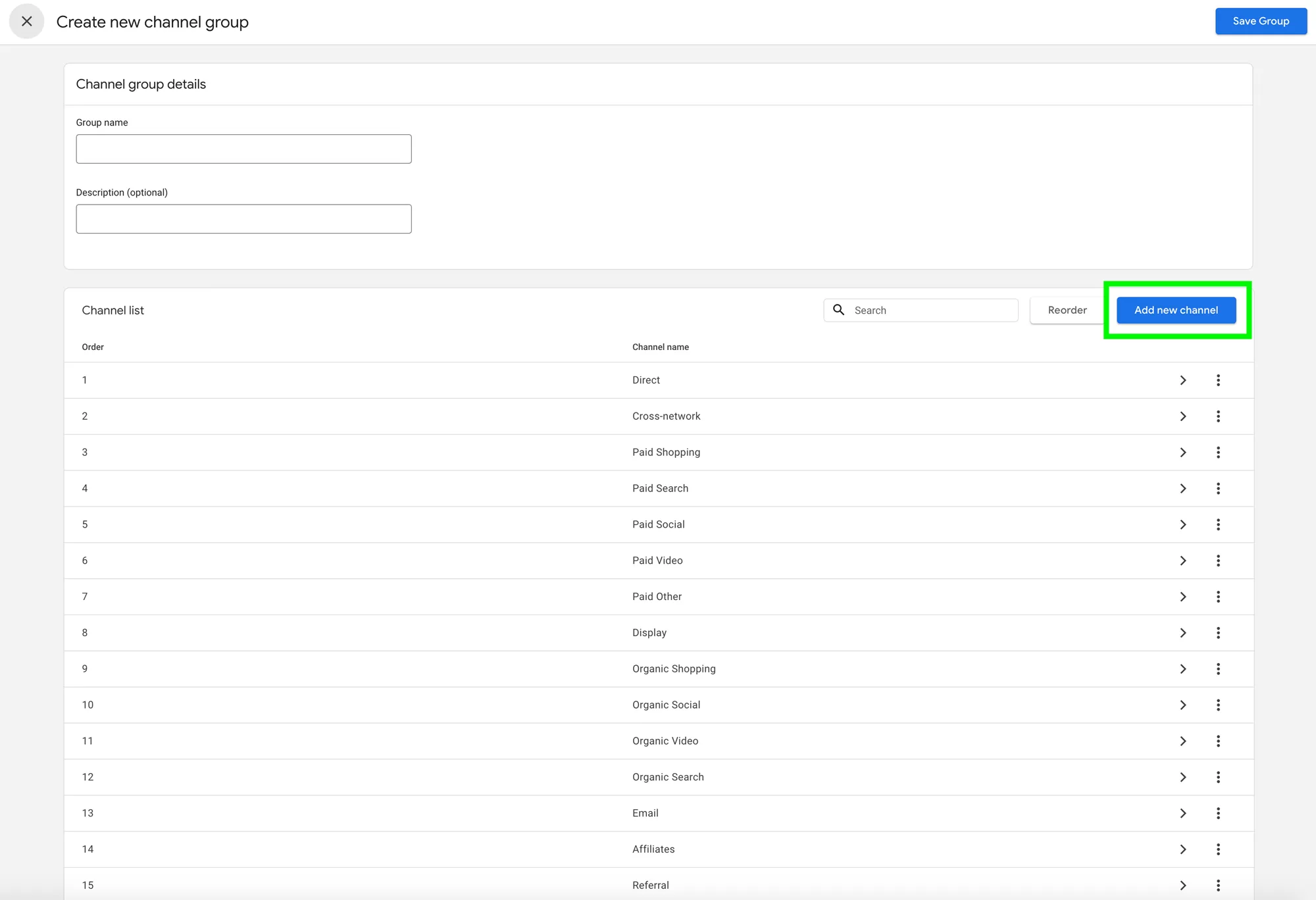Image resolution: width=1316 pixels, height=900 pixels.
Task: Open the three-dot menu for Paid Video
Action: pos(1218,561)
